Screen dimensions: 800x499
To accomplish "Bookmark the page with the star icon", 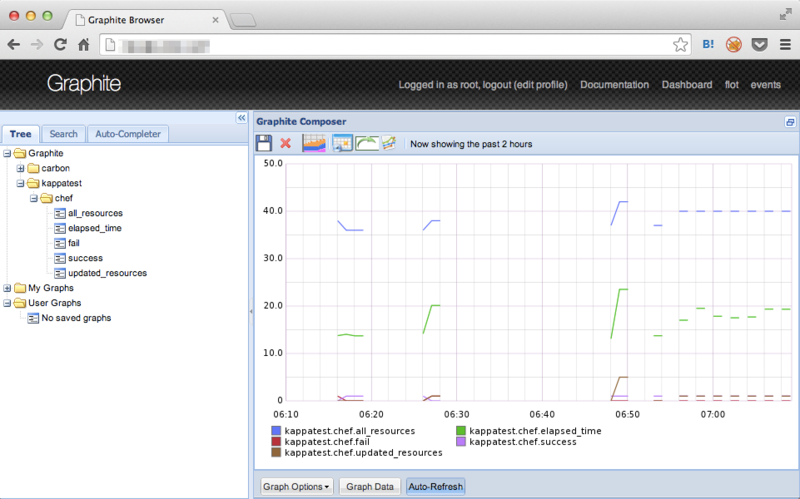I will [x=680, y=45].
